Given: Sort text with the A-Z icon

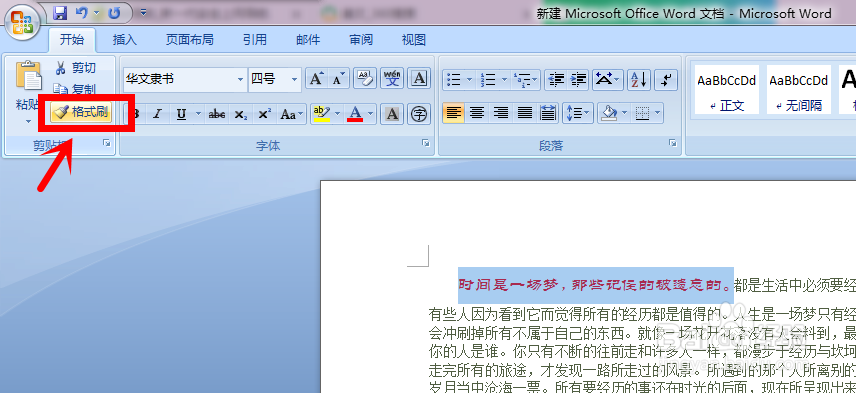Looking at the screenshot, I should 638,80.
